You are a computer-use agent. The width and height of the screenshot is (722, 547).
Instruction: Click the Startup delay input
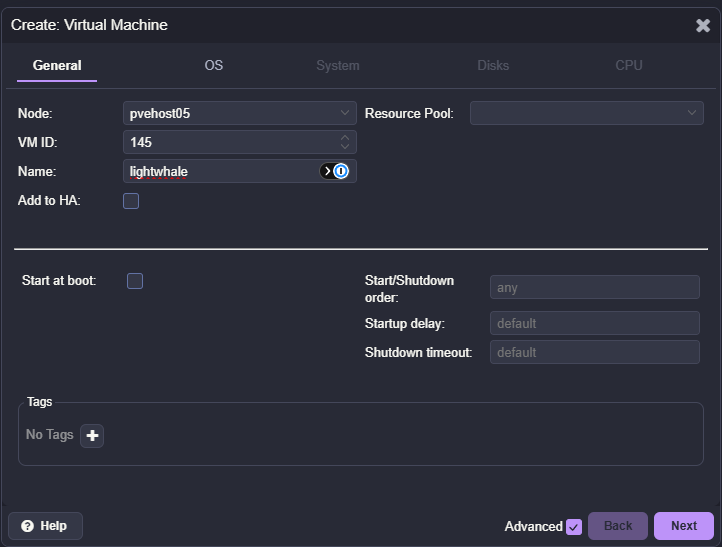pos(594,323)
